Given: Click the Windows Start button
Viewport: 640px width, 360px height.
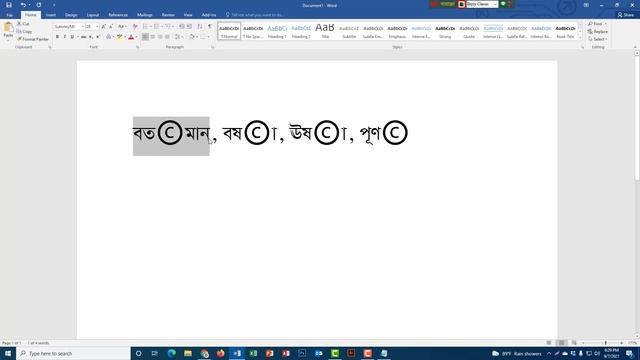Looking at the screenshot, I should click(8, 353).
